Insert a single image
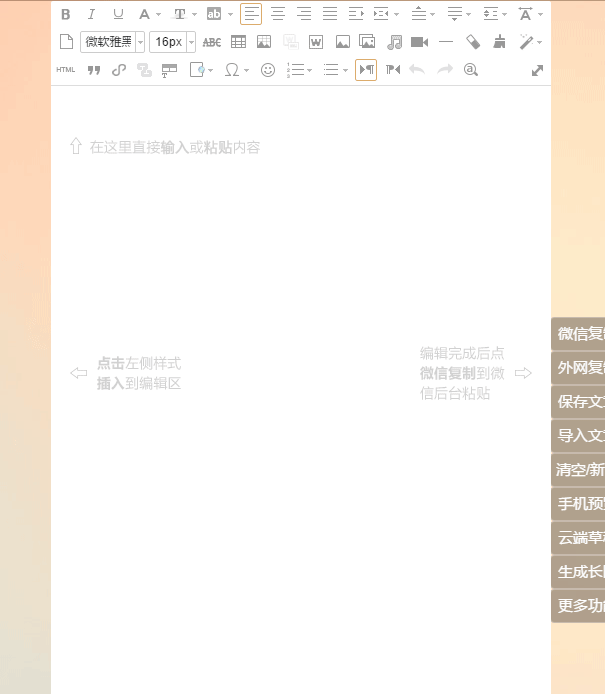The width and height of the screenshot is (605, 694). [343, 42]
